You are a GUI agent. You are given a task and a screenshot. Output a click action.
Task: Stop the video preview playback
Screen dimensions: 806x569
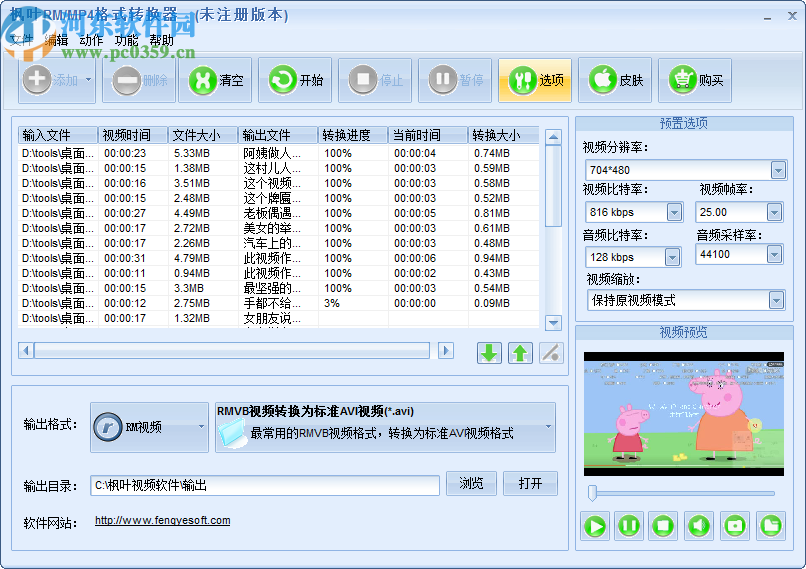pos(663,525)
